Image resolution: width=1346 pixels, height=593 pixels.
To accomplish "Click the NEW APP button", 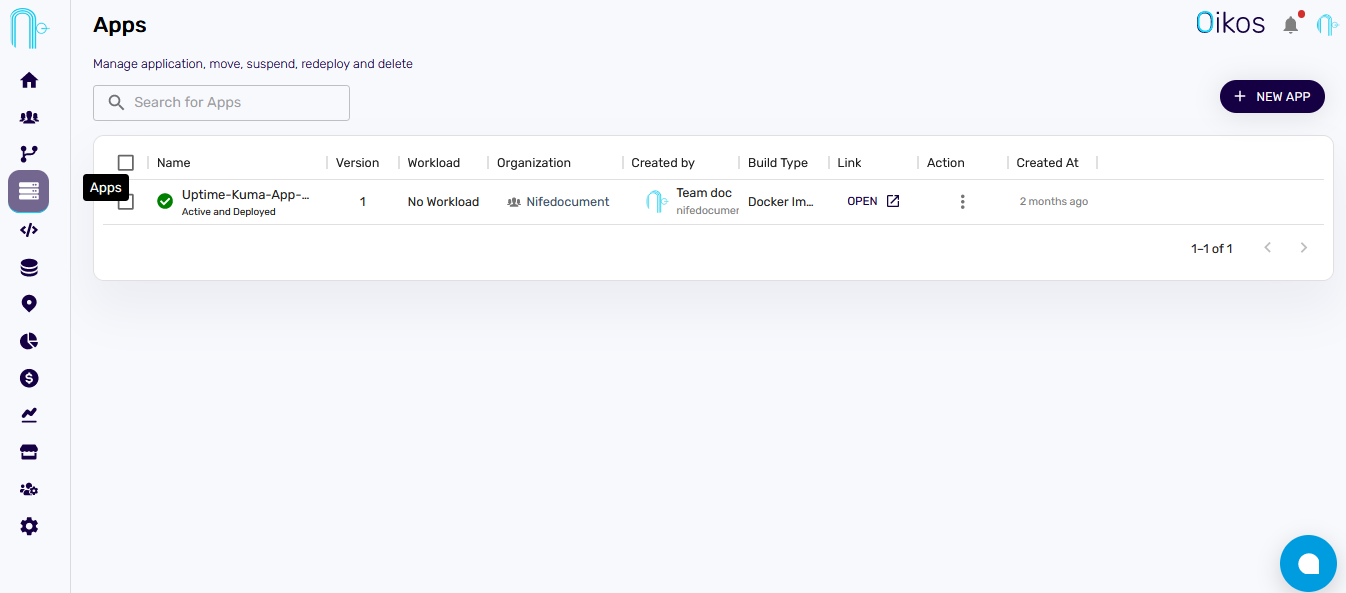I will pyautogui.click(x=1272, y=96).
